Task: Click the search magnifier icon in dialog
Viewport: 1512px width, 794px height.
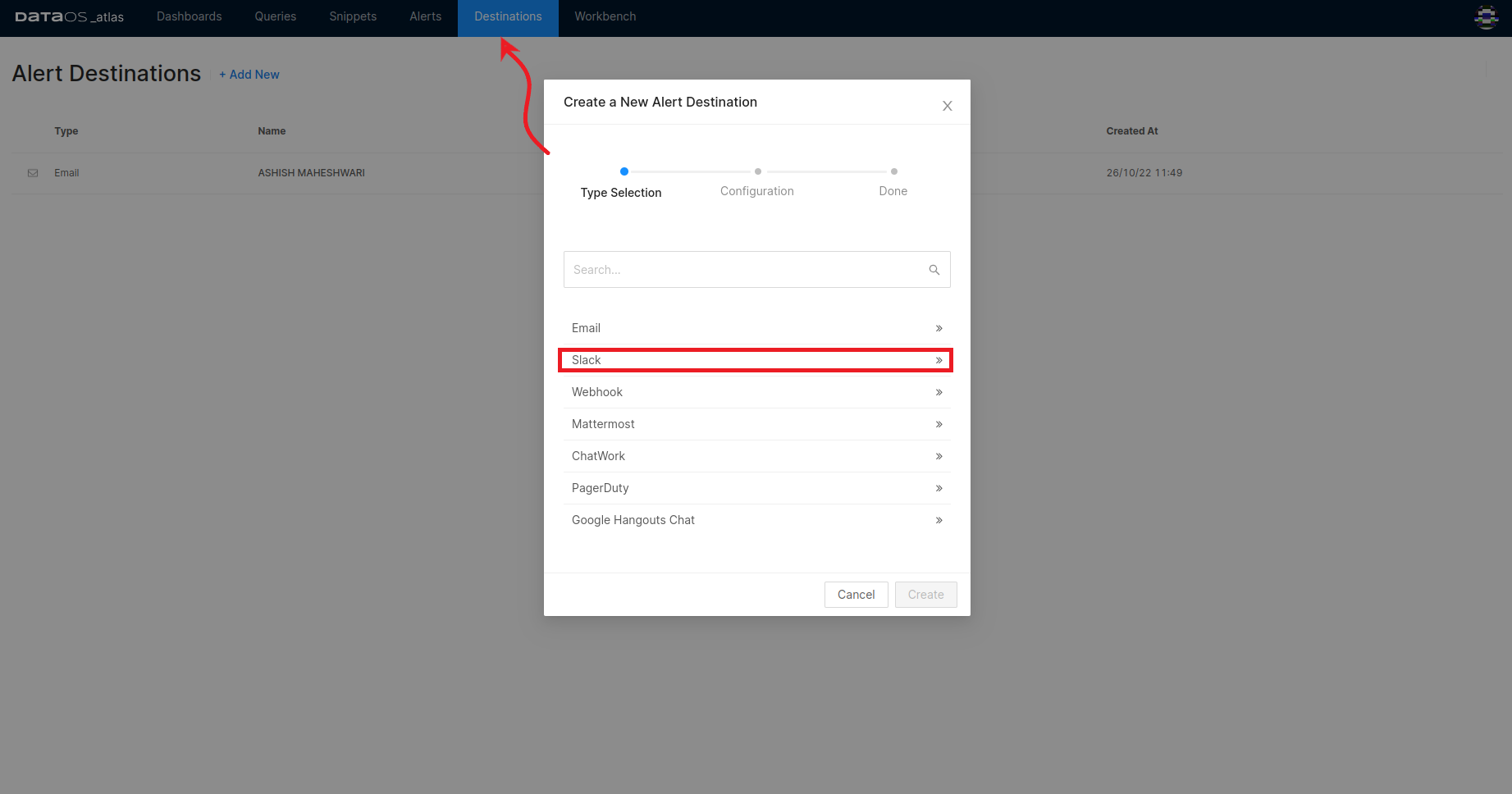Action: [x=934, y=270]
